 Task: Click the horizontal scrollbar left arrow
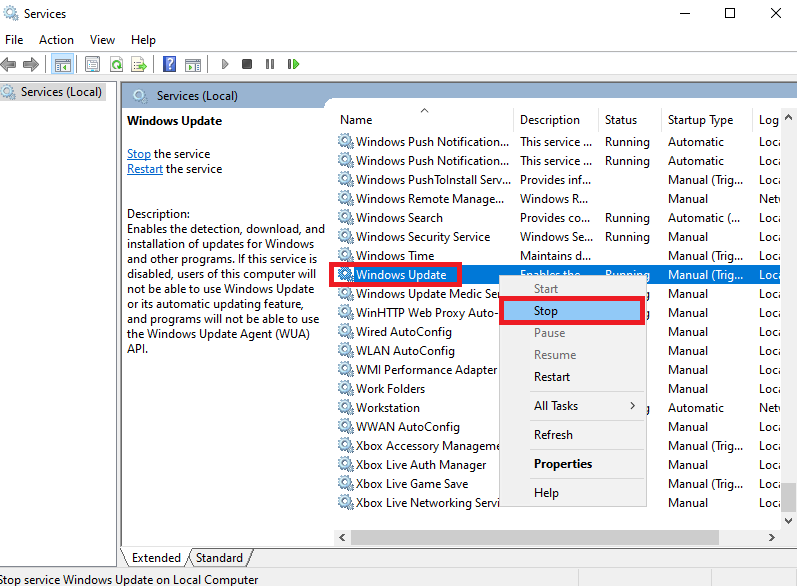tap(342, 537)
